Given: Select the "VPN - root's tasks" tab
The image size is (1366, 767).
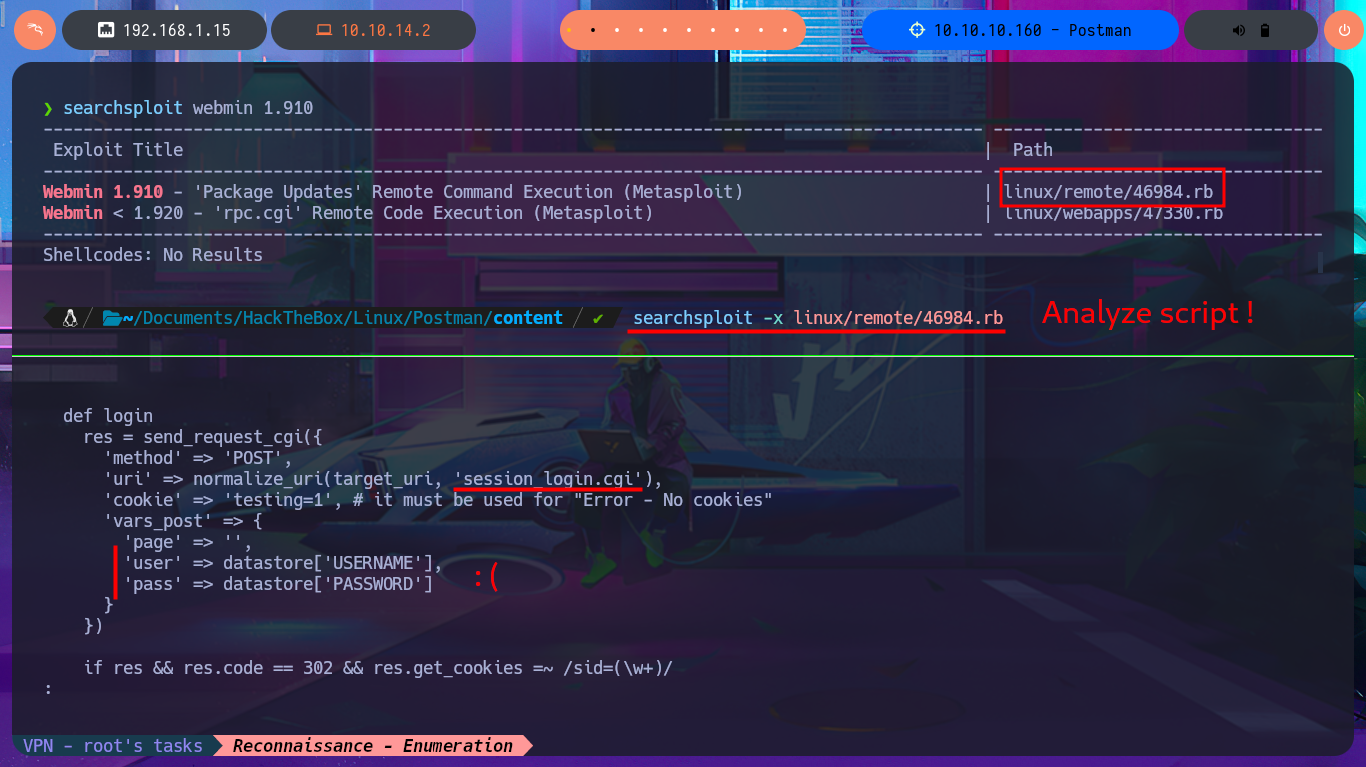Looking at the screenshot, I should pos(112,746).
